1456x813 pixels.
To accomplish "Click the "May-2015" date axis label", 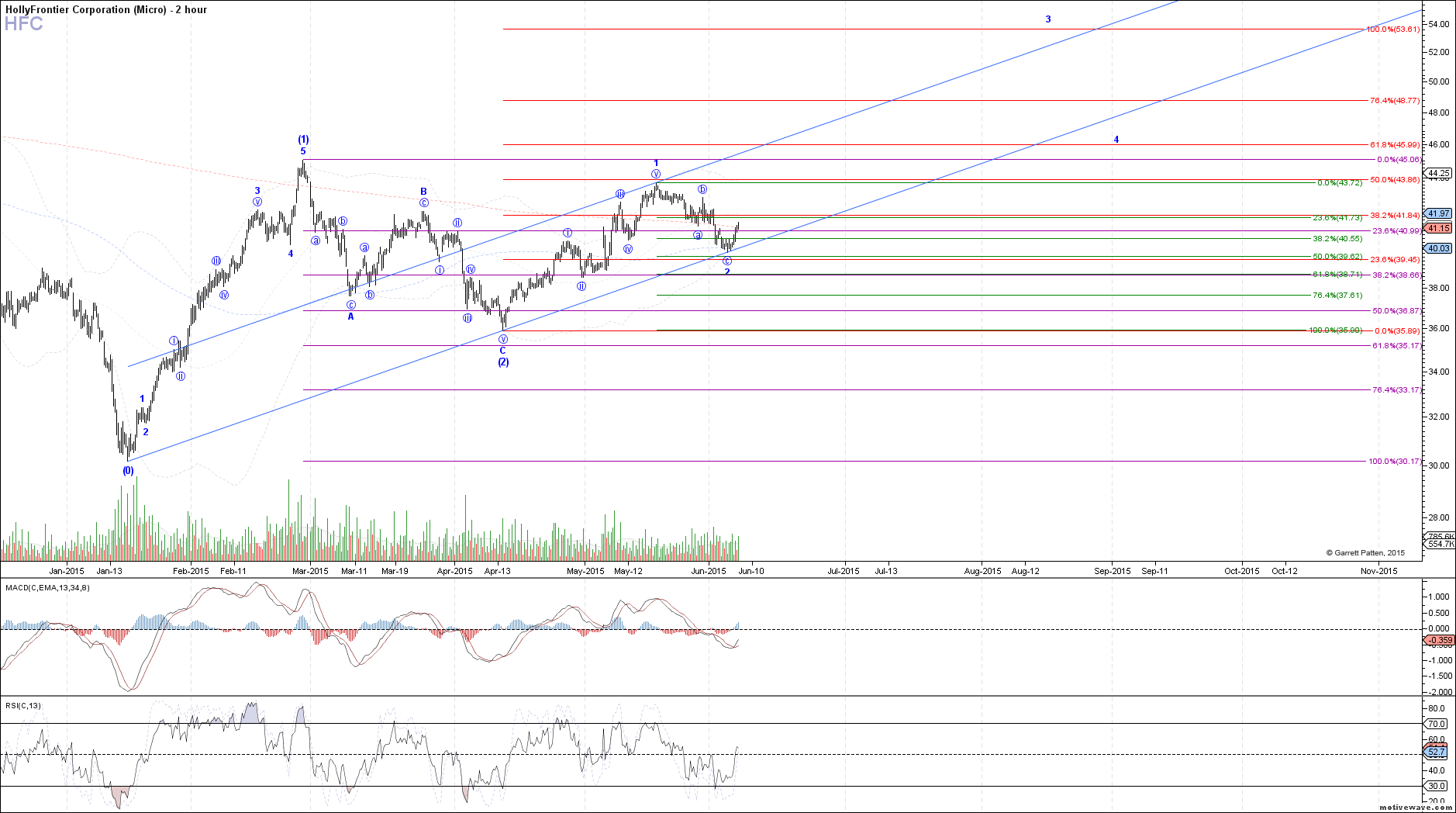I will pos(585,571).
